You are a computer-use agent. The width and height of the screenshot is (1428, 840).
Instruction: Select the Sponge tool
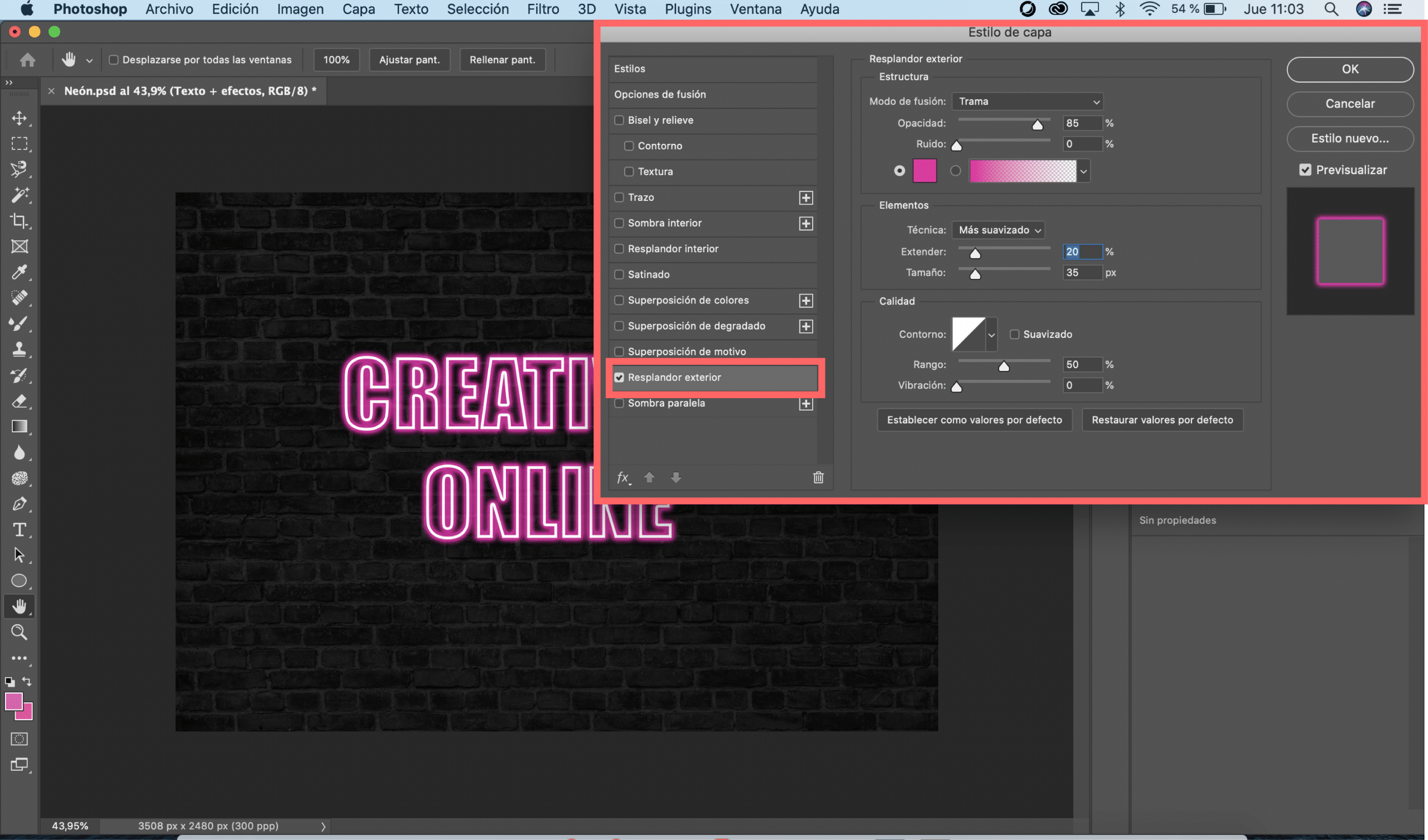(x=20, y=479)
